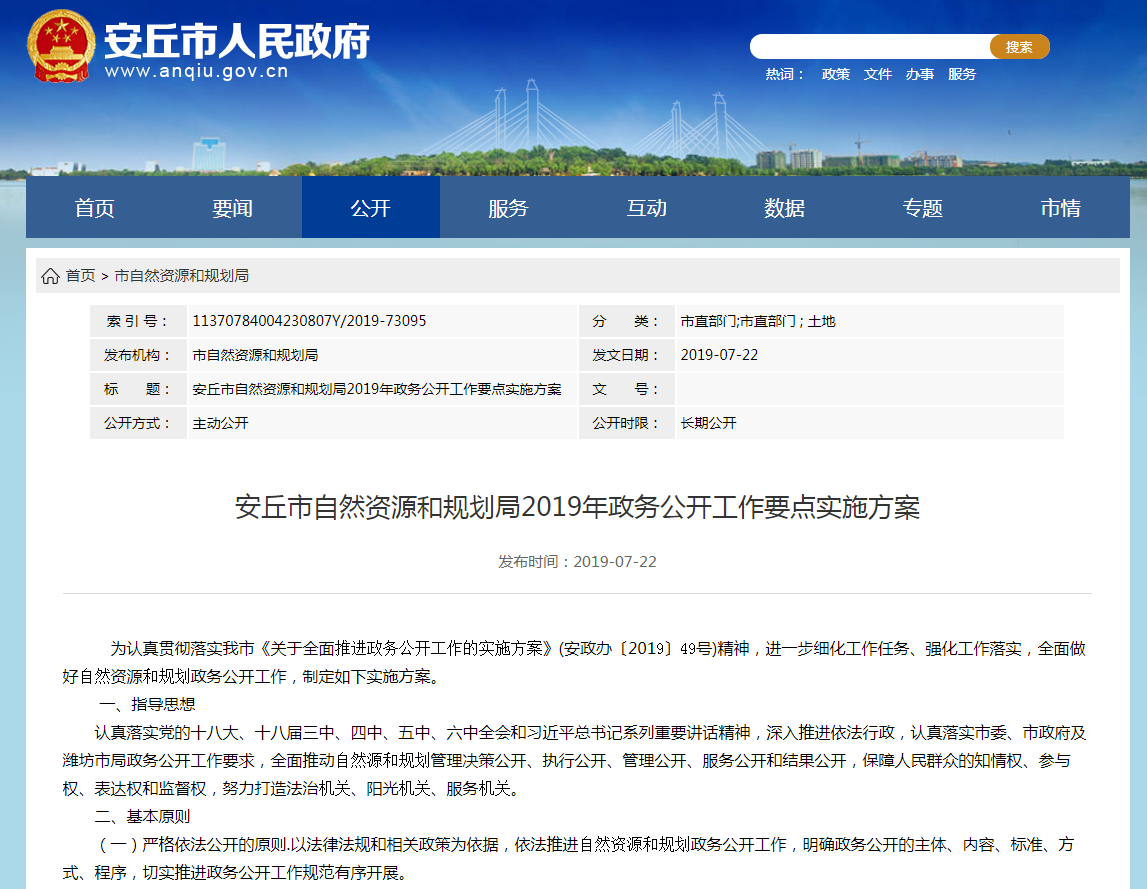Go to 首页 via breadcrumb link
Image resolution: width=1147 pixels, height=889 pixels.
pyautogui.click(x=80, y=276)
